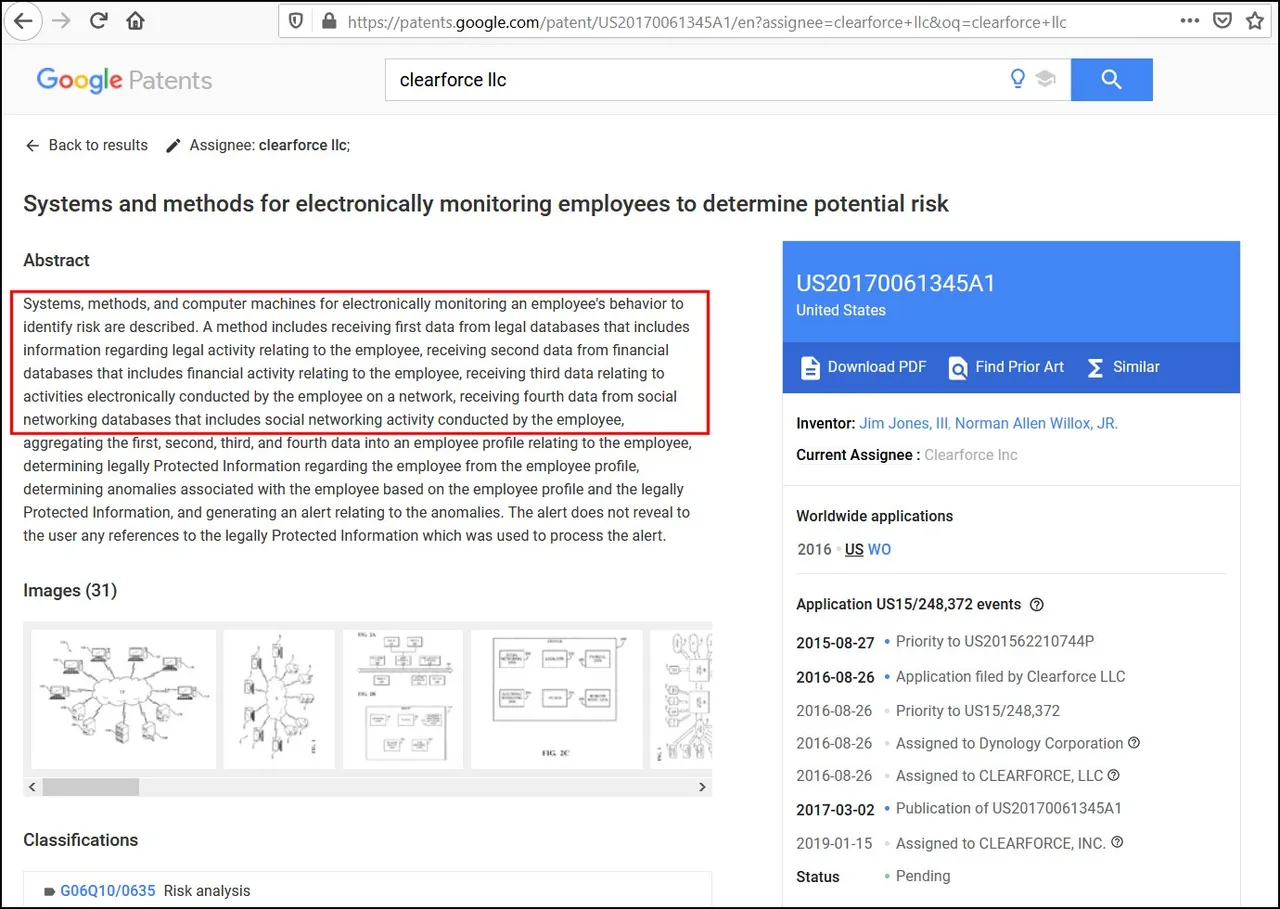Open the page actions three-dot menu
The width and height of the screenshot is (1280, 909).
[1190, 21]
